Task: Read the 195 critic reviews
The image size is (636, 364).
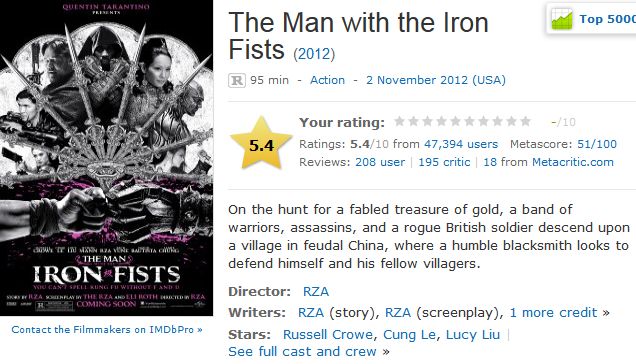Action: pos(444,162)
